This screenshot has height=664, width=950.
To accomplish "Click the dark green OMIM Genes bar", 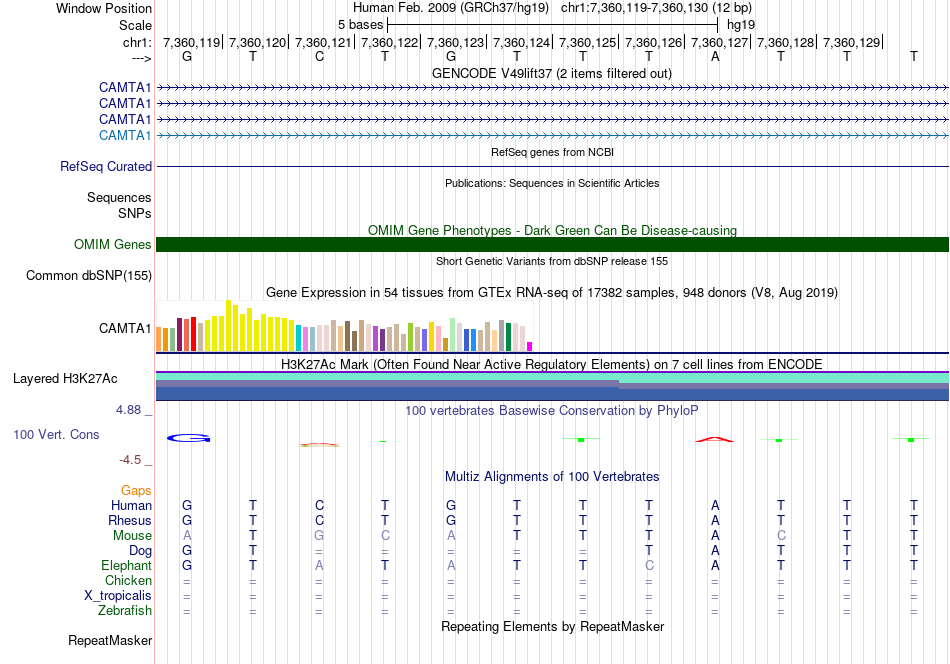I will click(552, 244).
